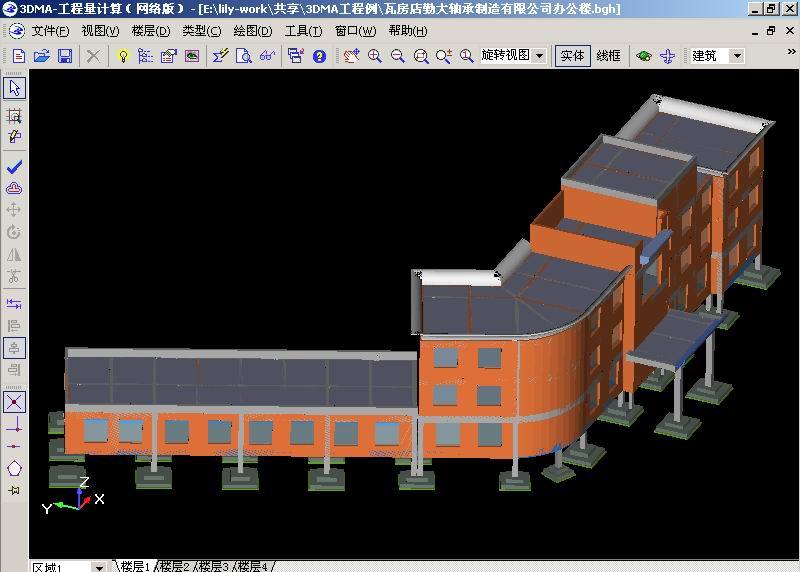Viewport: 800px width, 572px height.
Task: Switch to the 楼层4 tab
Action: [x=252, y=566]
